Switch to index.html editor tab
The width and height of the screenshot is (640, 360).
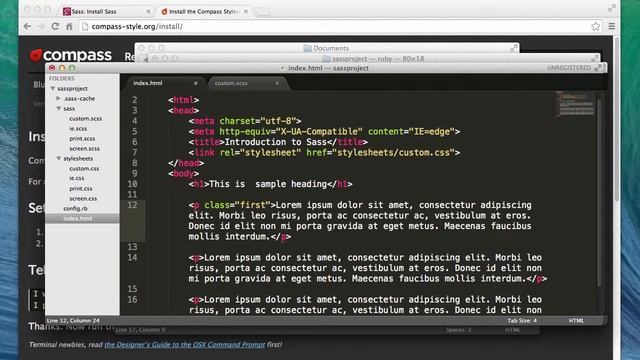[163, 83]
